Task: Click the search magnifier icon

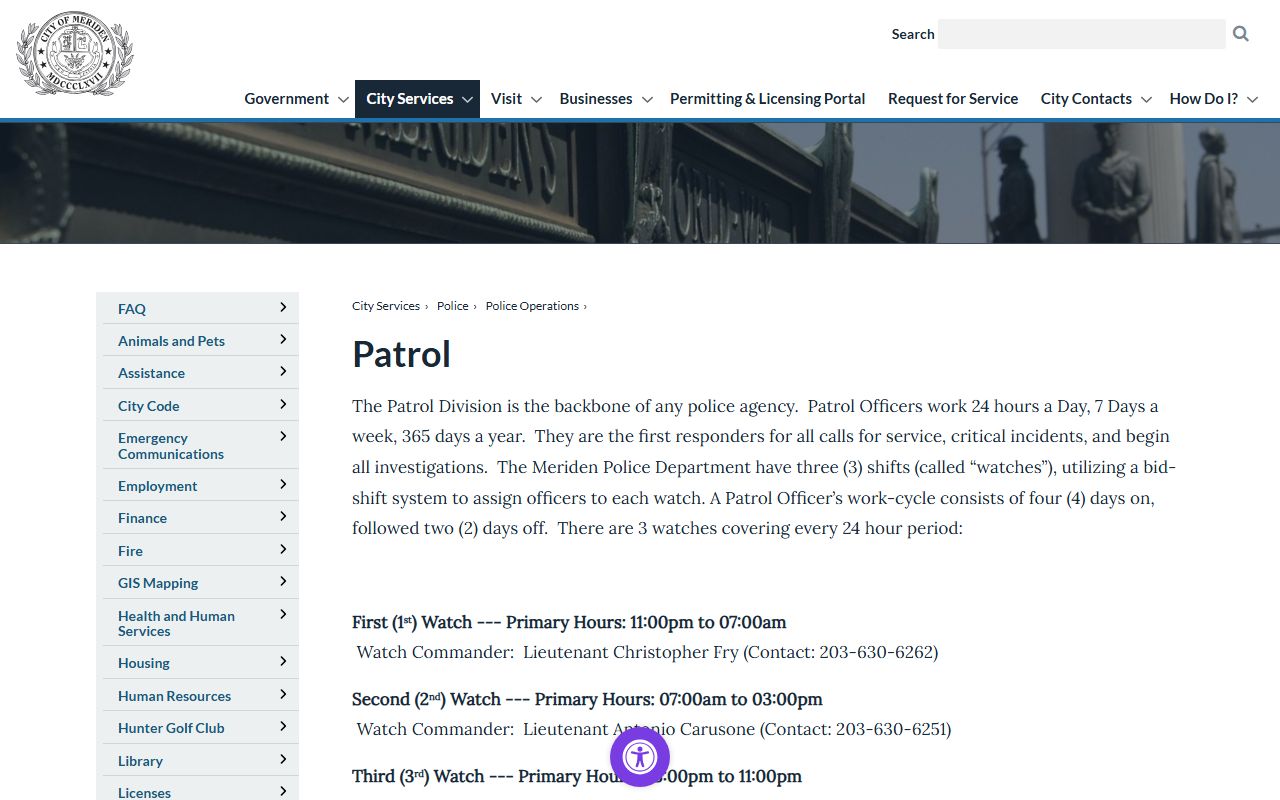Action: pyautogui.click(x=1241, y=34)
